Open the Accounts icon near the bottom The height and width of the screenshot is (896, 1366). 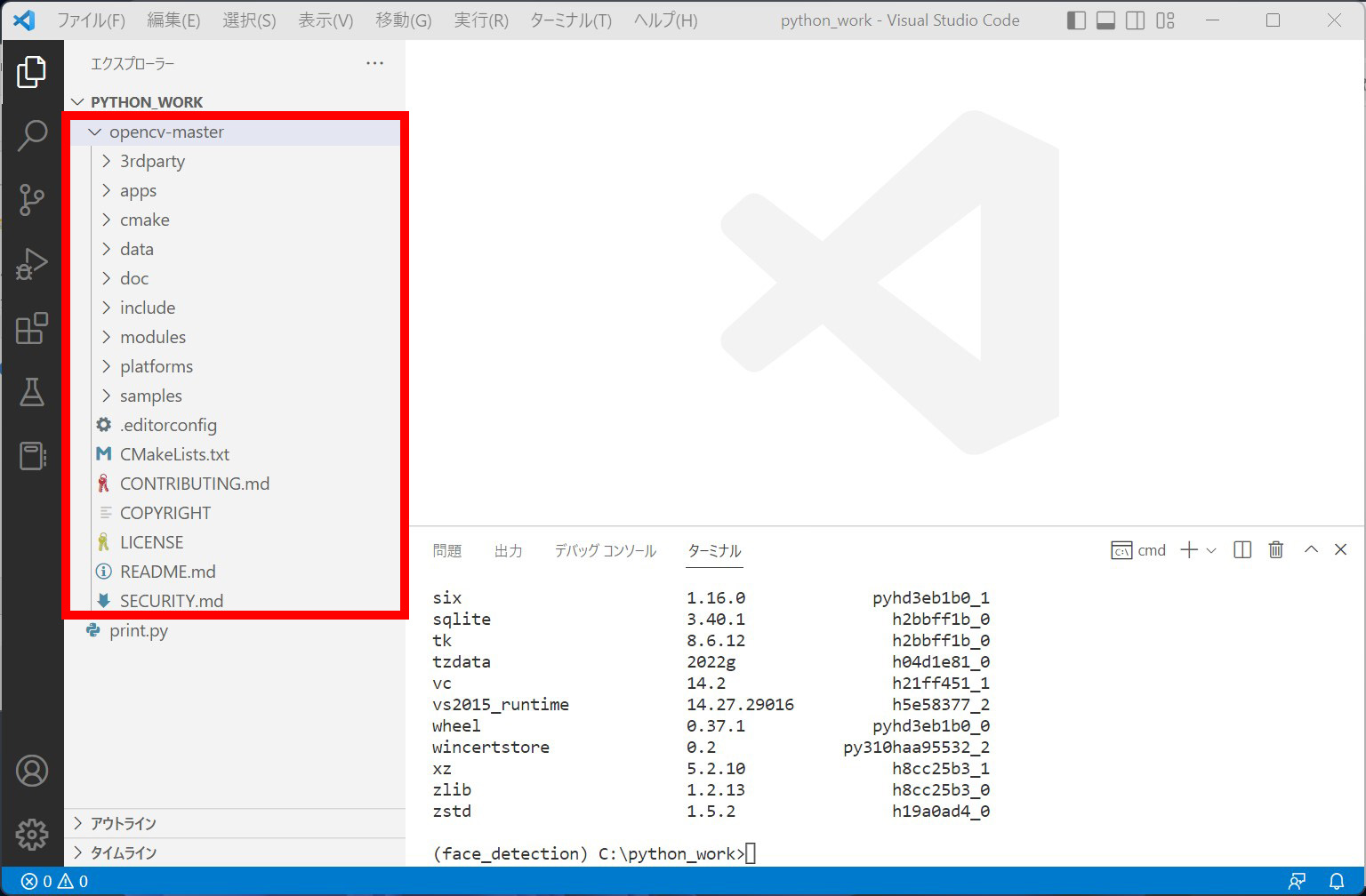[33, 771]
